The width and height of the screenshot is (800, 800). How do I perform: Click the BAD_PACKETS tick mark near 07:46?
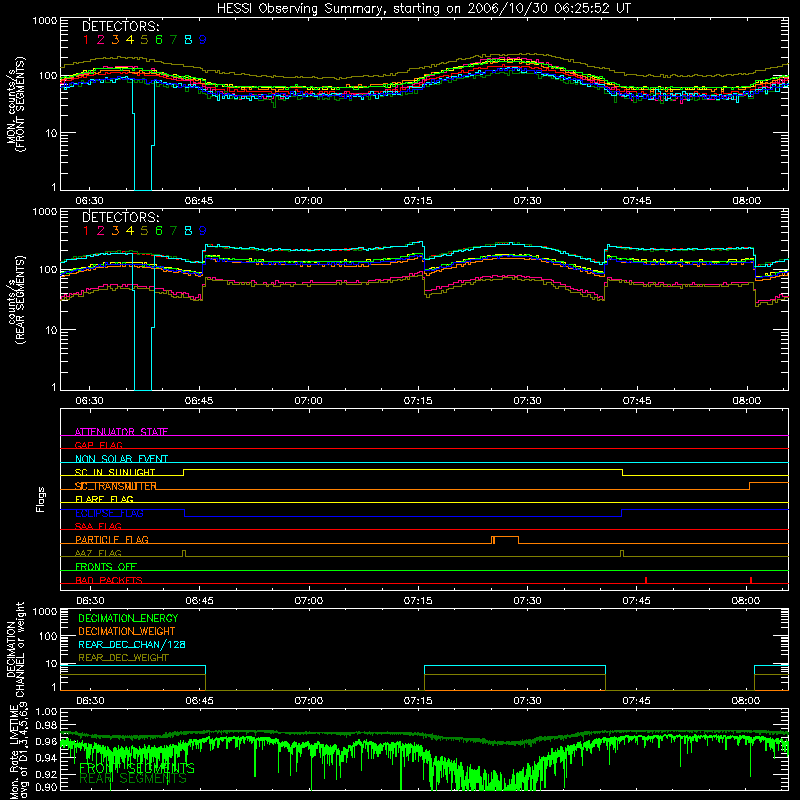click(646, 580)
